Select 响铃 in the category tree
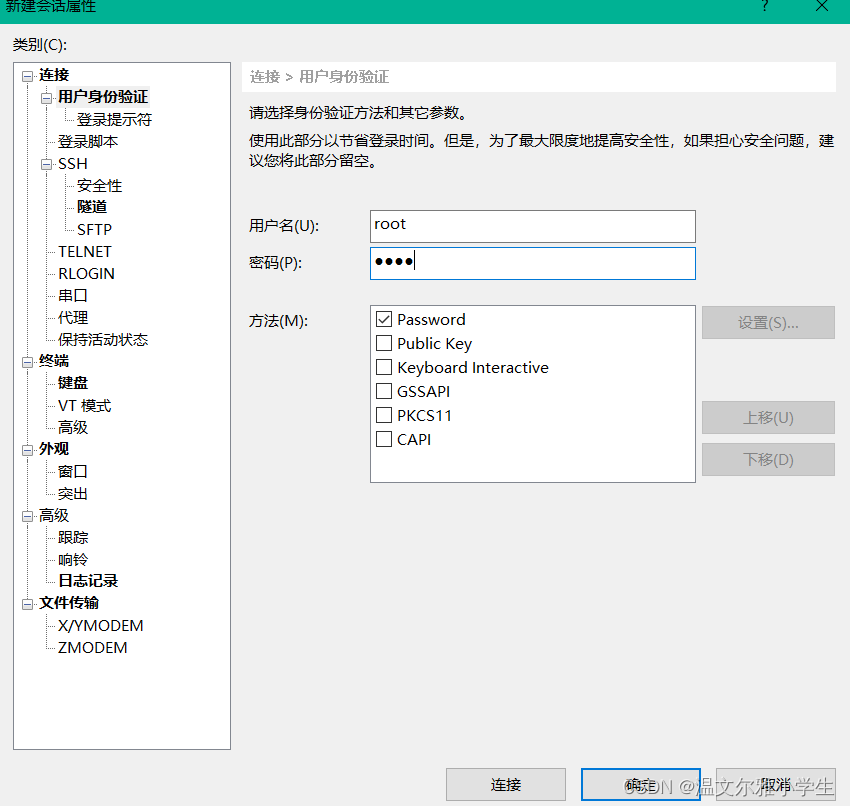This screenshot has width=850, height=806. coord(73,560)
